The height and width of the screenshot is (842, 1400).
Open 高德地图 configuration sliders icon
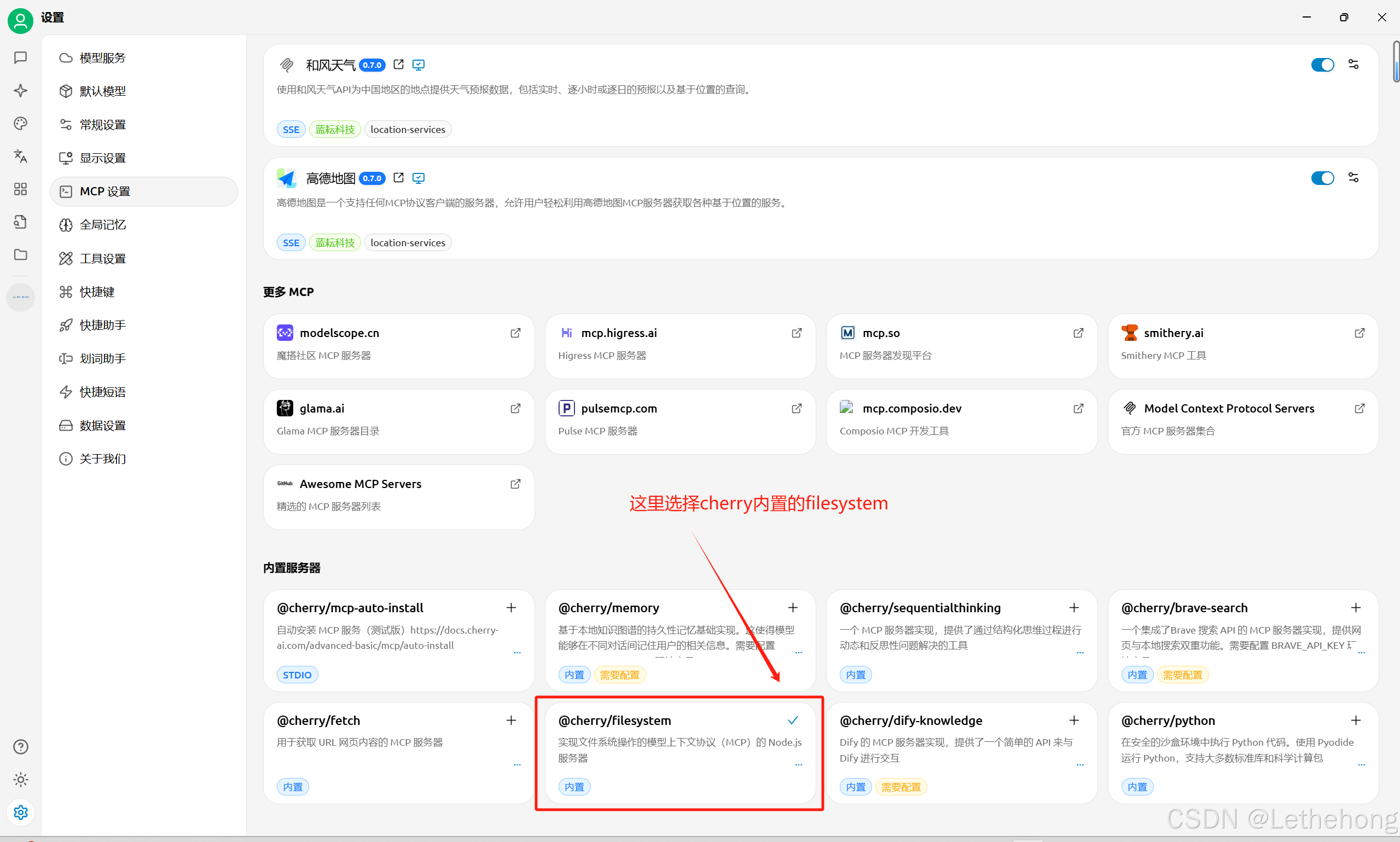click(1353, 178)
